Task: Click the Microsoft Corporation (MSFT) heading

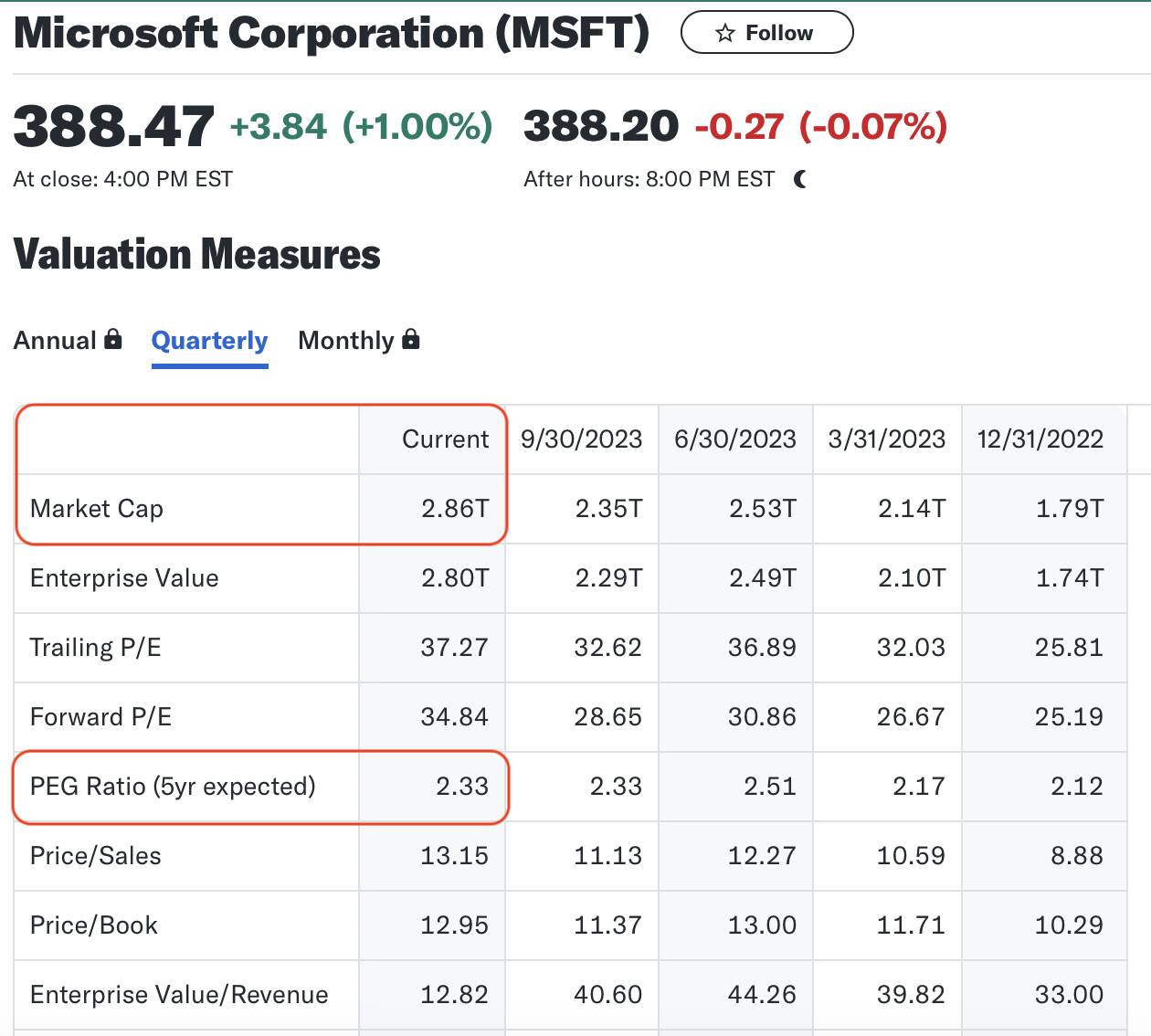Action: pyautogui.click(x=332, y=34)
